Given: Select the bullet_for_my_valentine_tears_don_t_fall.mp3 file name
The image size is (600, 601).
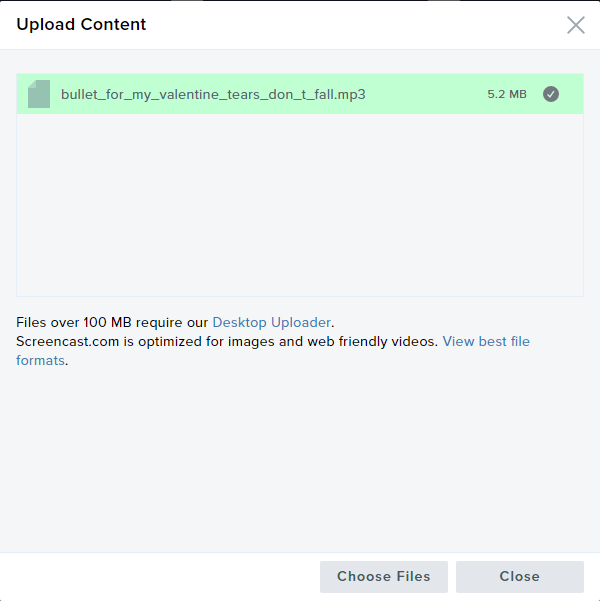Looking at the screenshot, I should tap(213, 94).
